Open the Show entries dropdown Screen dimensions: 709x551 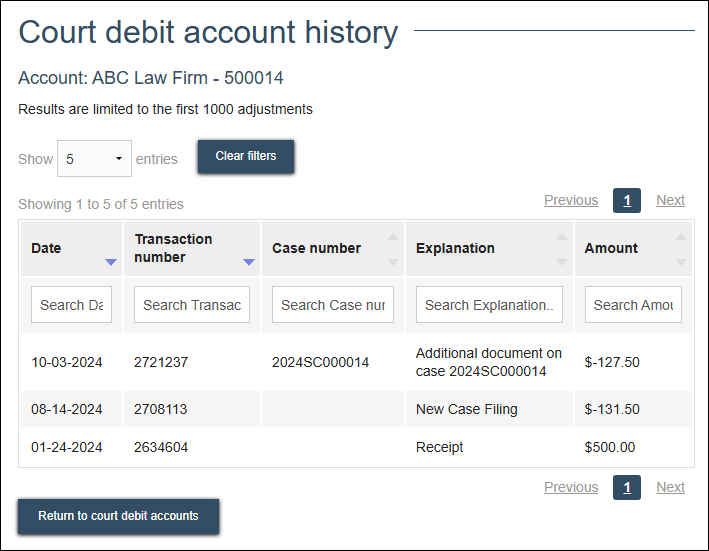pos(94,159)
